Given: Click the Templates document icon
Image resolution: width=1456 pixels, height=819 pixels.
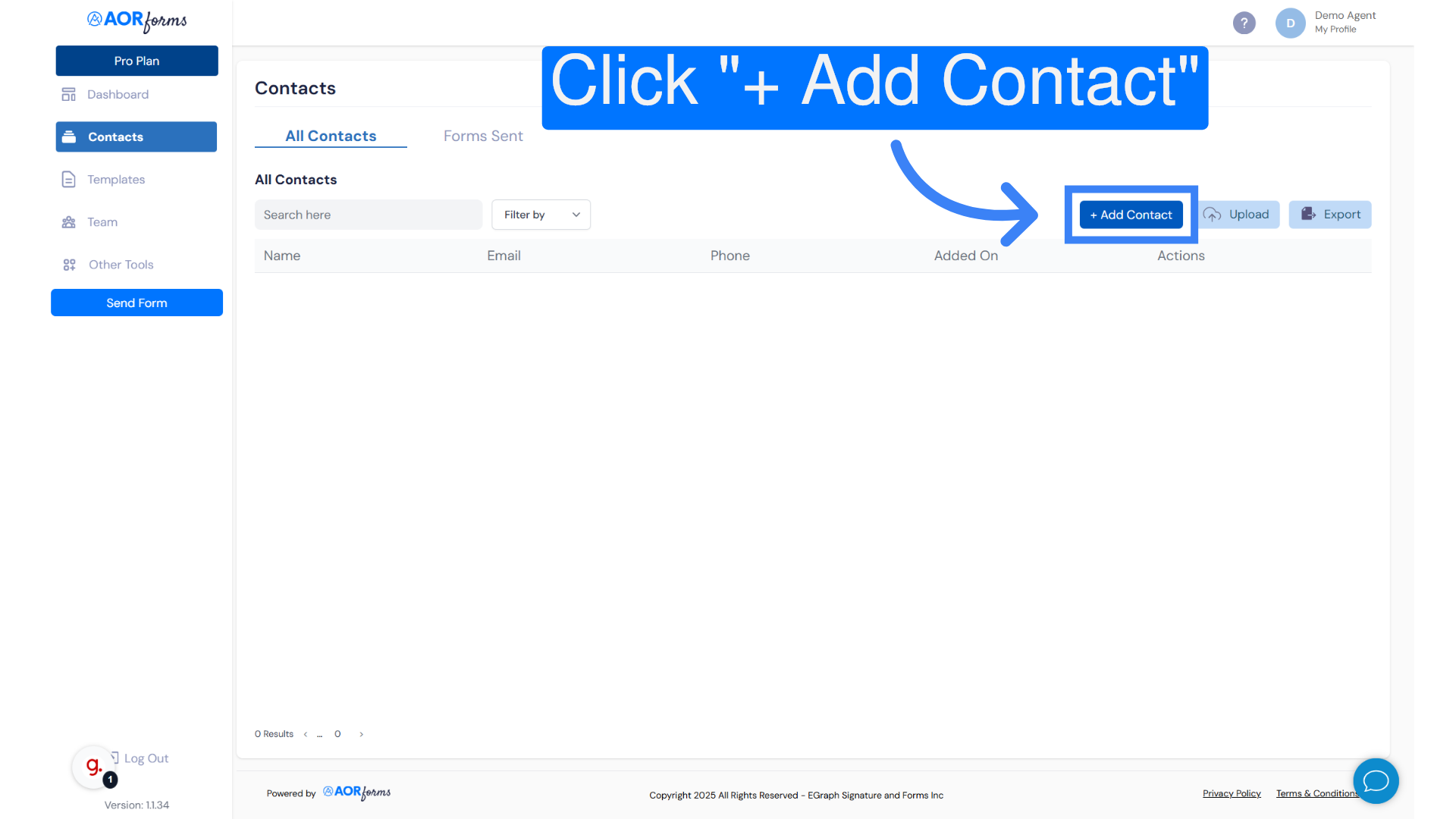Looking at the screenshot, I should click(69, 179).
